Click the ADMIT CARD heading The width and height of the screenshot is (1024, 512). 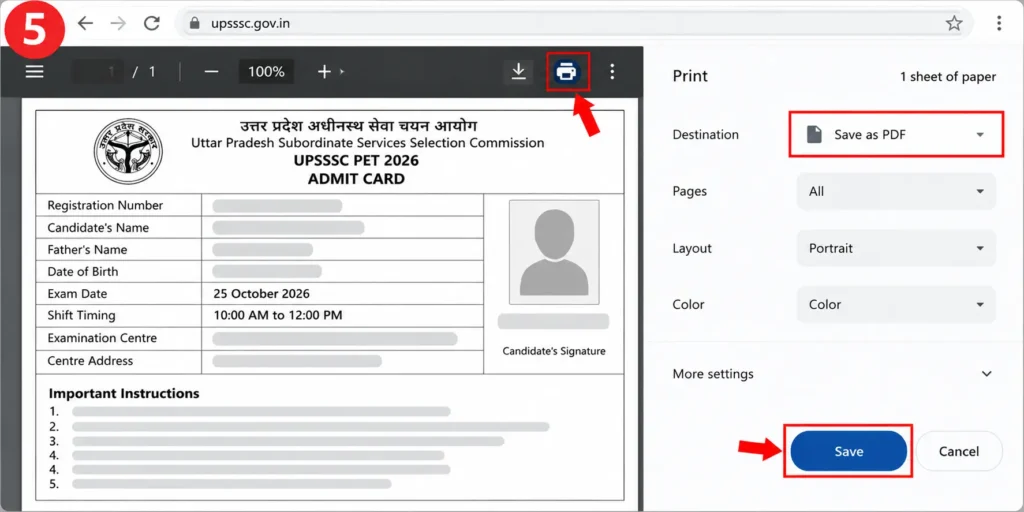(356, 179)
